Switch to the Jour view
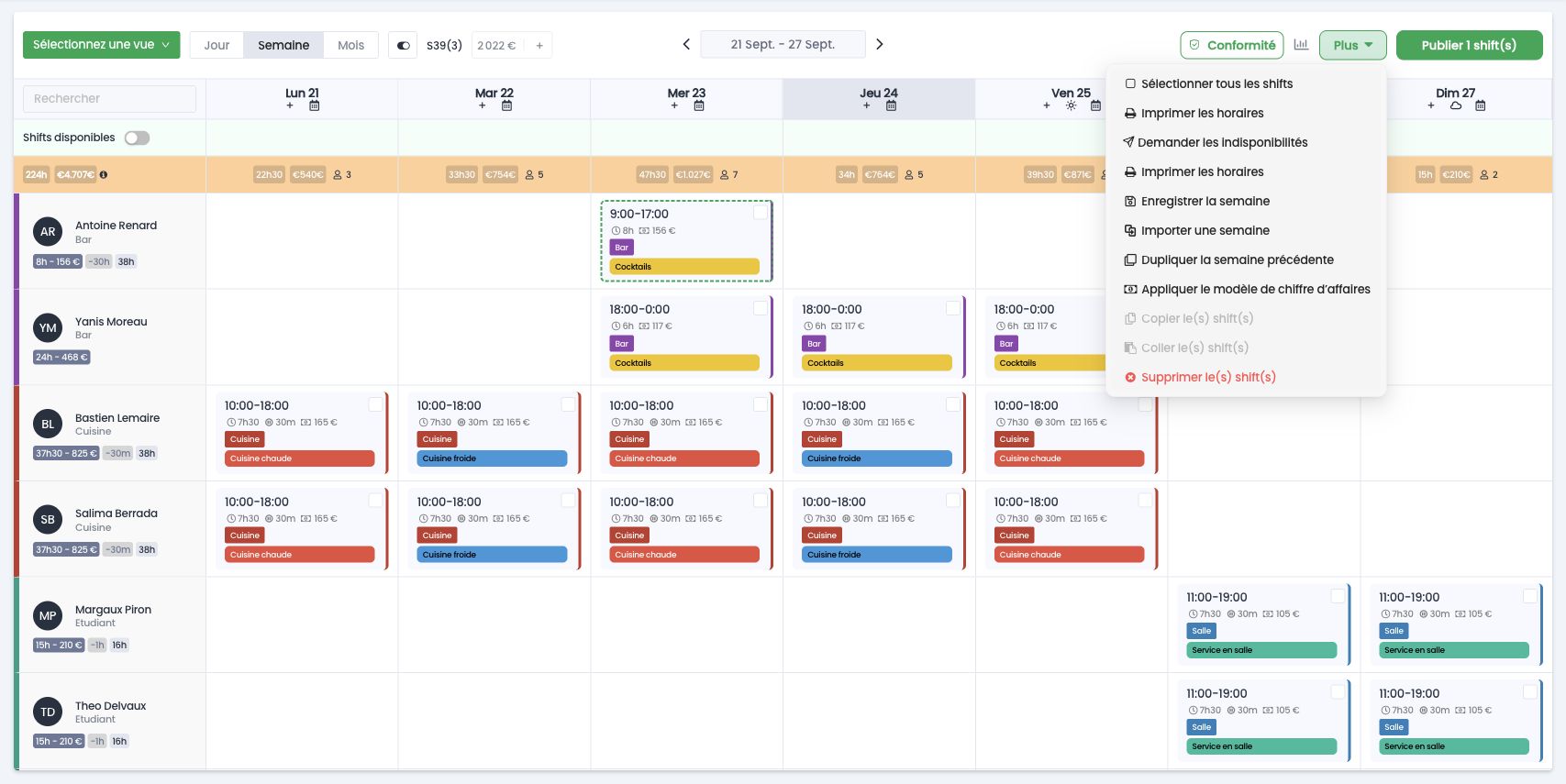 tap(217, 45)
